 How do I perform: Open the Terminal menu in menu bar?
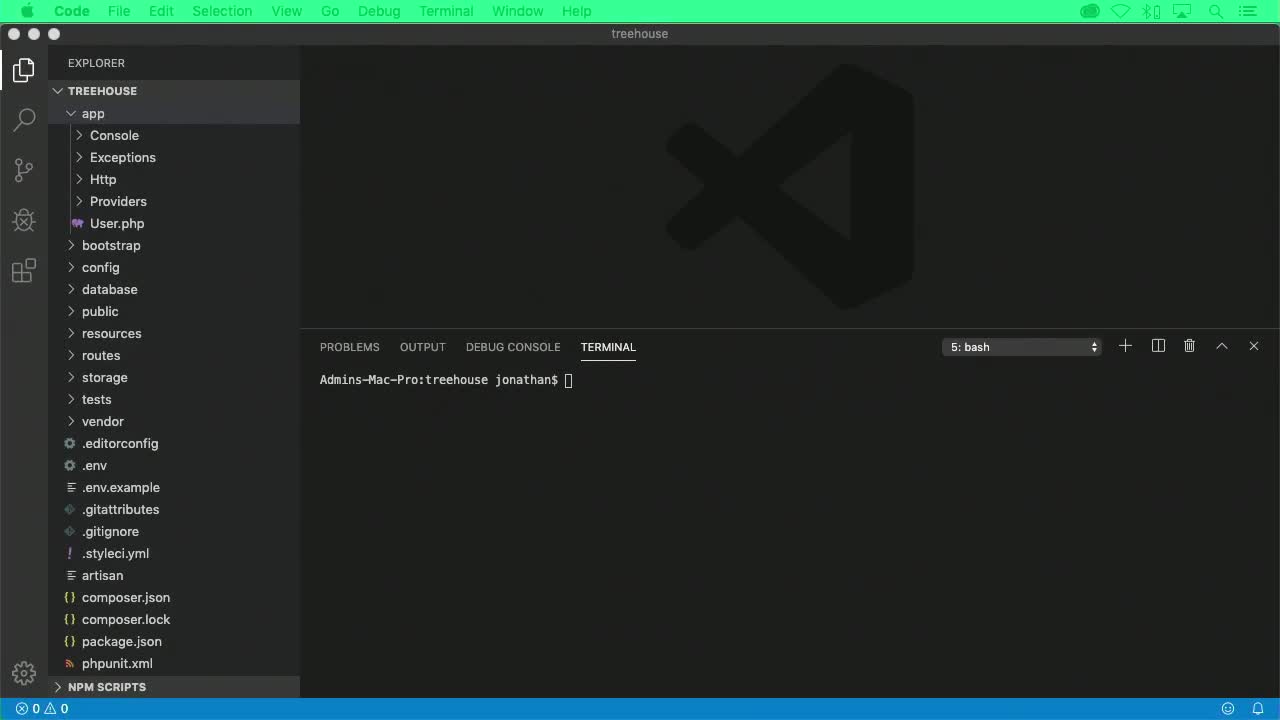[x=446, y=11]
